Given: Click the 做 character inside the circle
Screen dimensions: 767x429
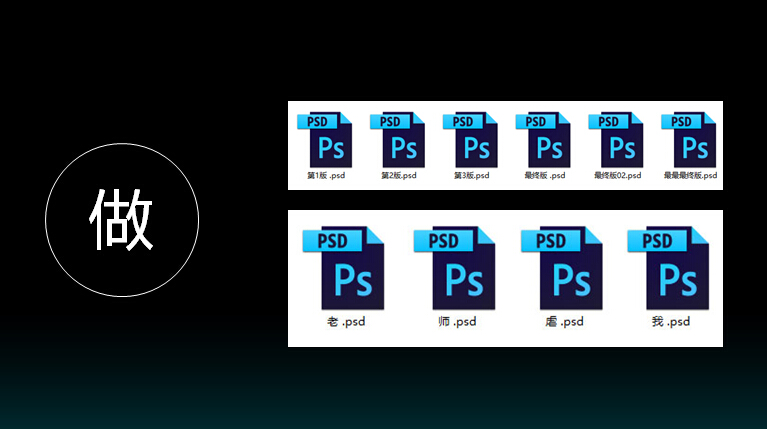Looking at the screenshot, I should 121,220.
